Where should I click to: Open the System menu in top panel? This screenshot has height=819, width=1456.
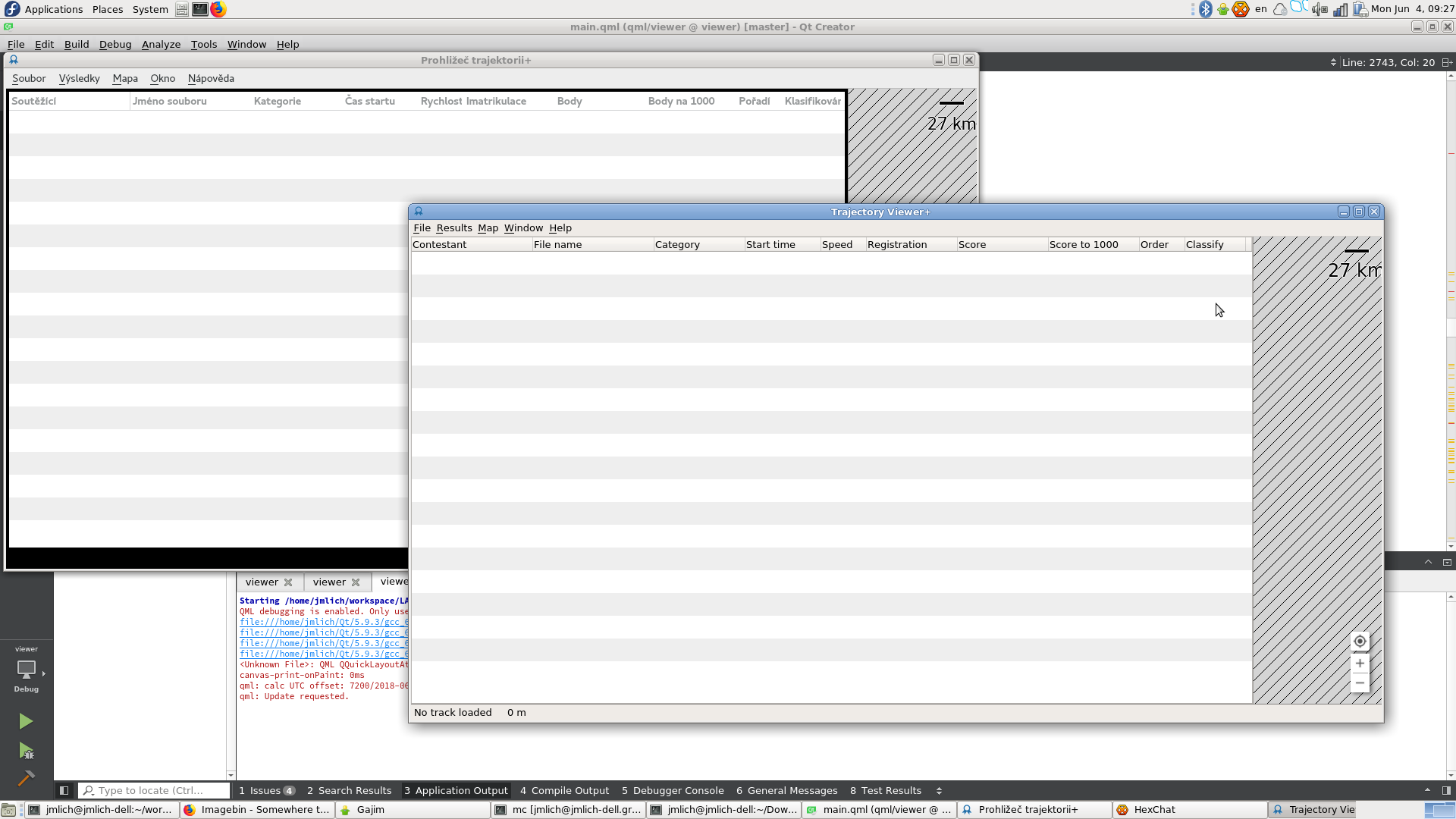[x=150, y=9]
